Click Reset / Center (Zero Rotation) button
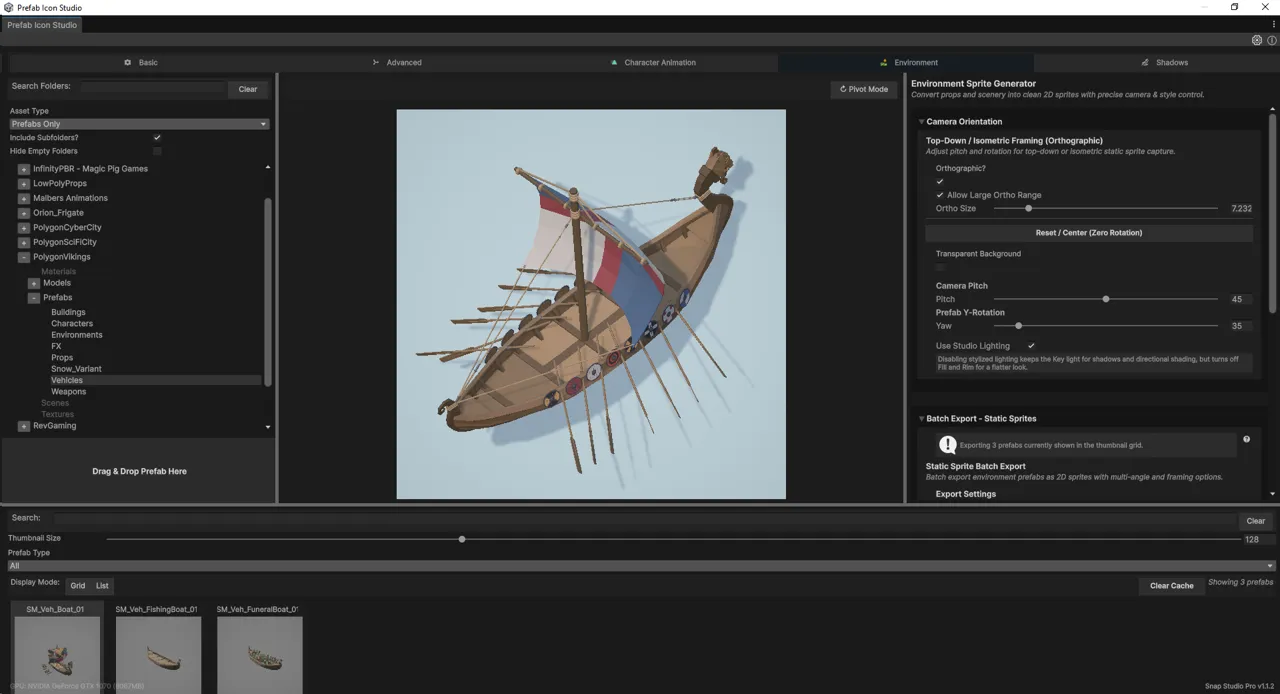 click(1089, 233)
